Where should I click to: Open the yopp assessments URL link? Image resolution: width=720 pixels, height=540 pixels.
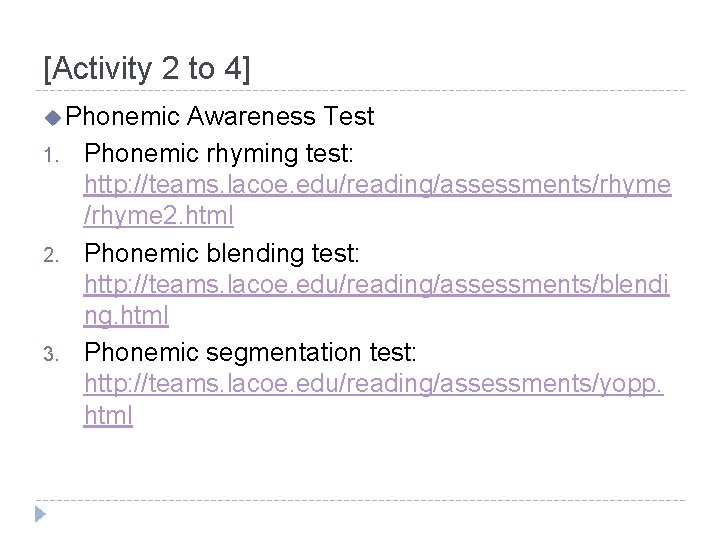click(373, 384)
